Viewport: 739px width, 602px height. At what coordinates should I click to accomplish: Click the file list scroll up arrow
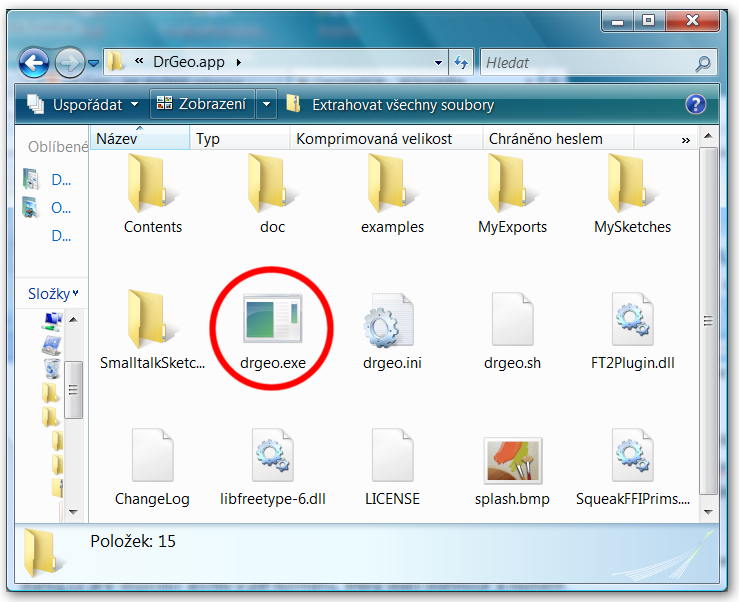coord(708,136)
